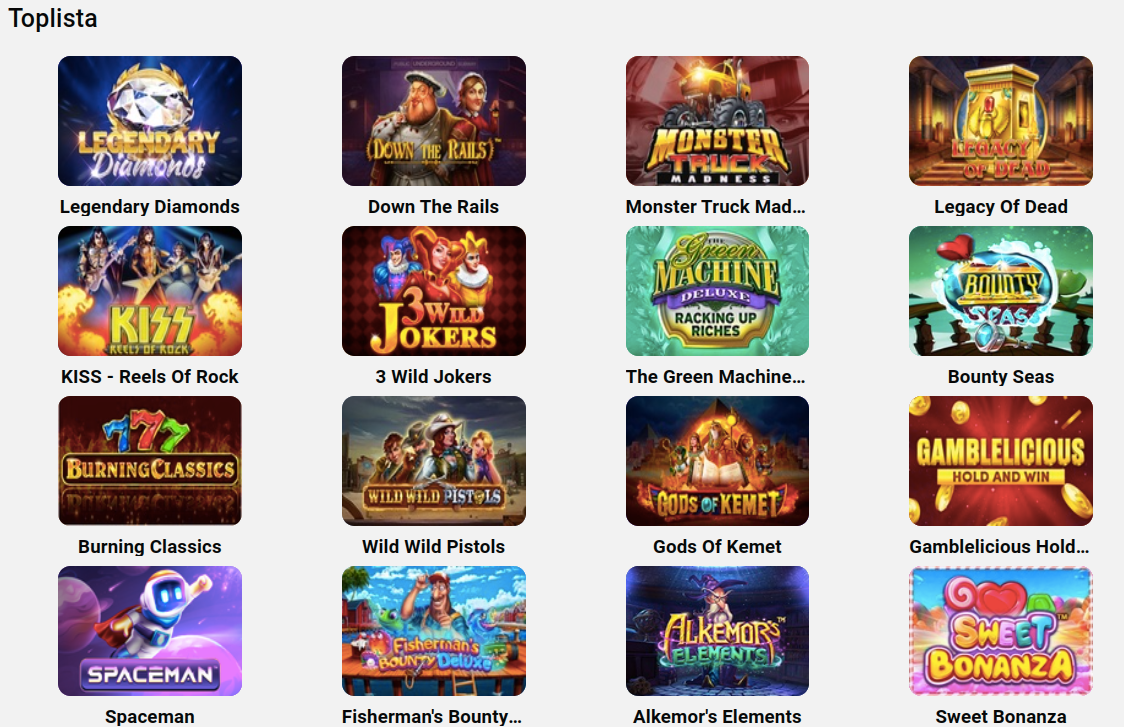The height and width of the screenshot is (727, 1124).
Task: Open the Burning Classics 777 thumbnail
Action: pos(150,461)
